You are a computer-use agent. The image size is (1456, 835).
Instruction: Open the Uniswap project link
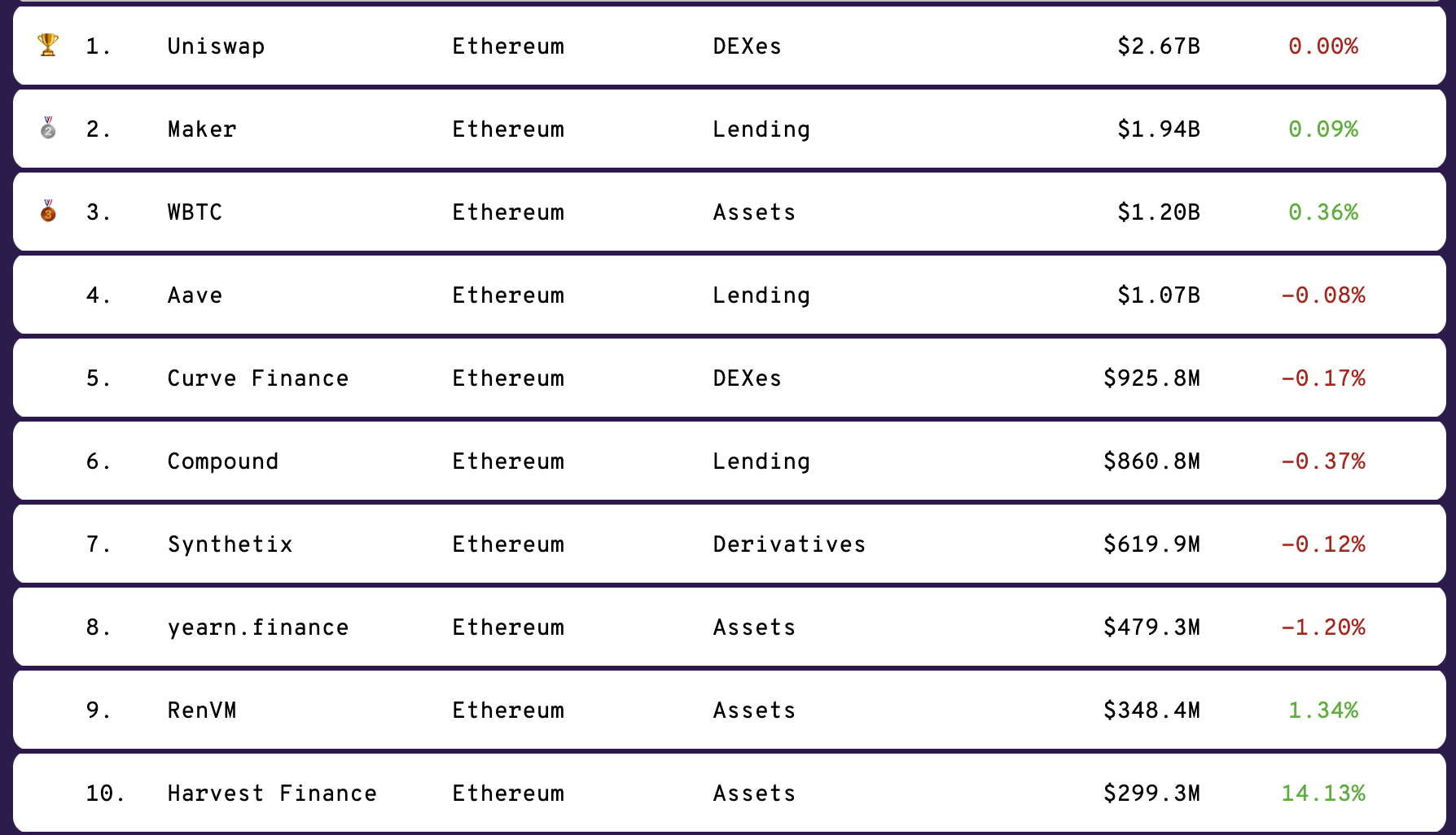216,46
